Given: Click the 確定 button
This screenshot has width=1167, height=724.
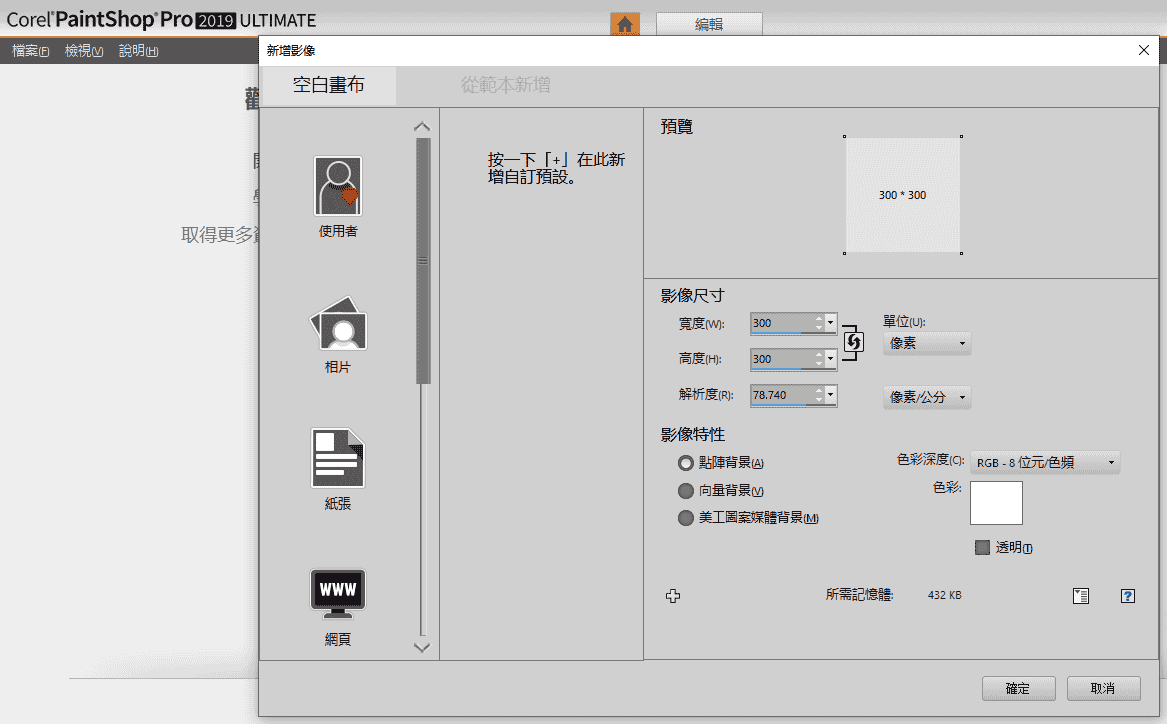Looking at the screenshot, I should pos(1017,688).
